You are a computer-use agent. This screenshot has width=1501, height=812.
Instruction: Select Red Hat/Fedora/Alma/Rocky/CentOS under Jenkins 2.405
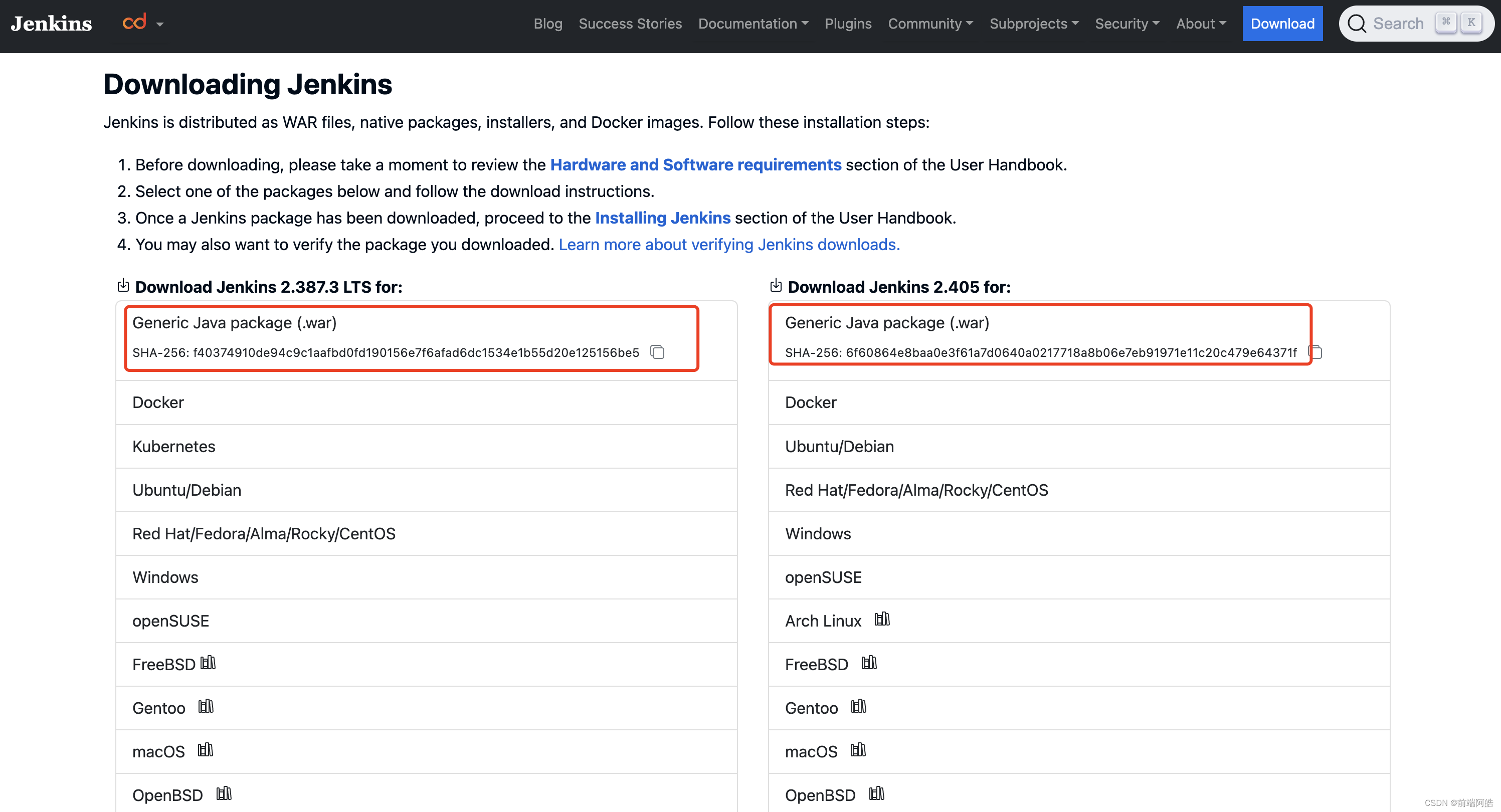click(1079, 490)
